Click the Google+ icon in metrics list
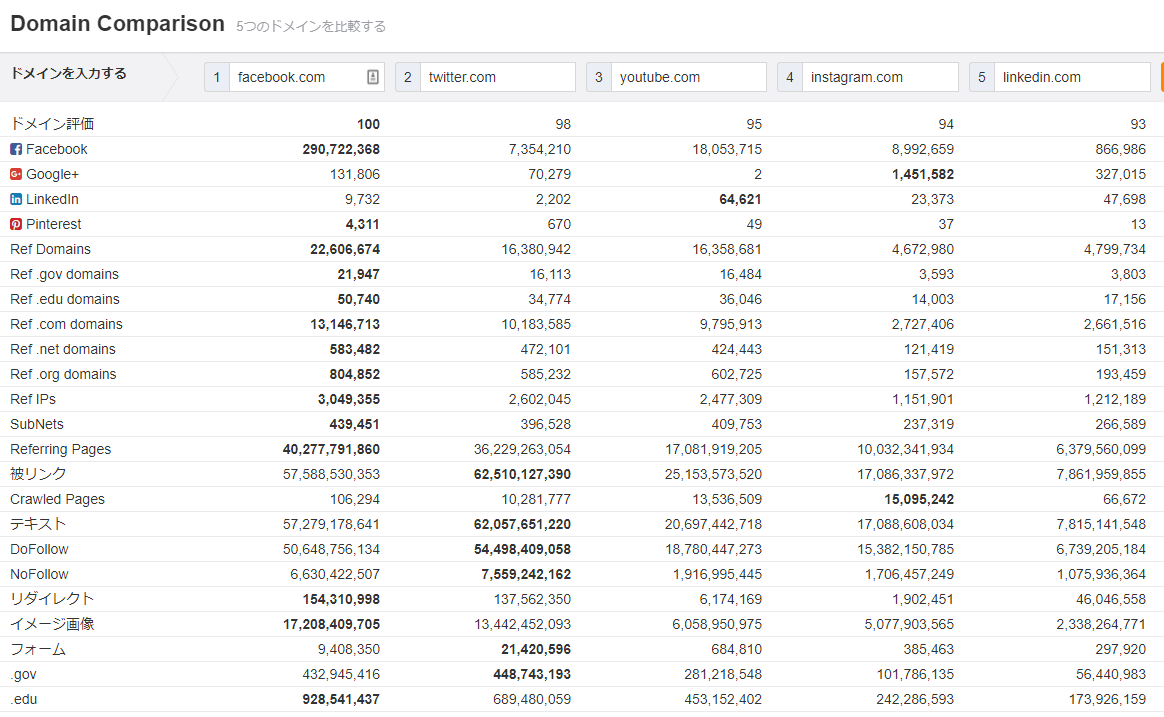Screen dimensions: 1164x717 point(16,174)
